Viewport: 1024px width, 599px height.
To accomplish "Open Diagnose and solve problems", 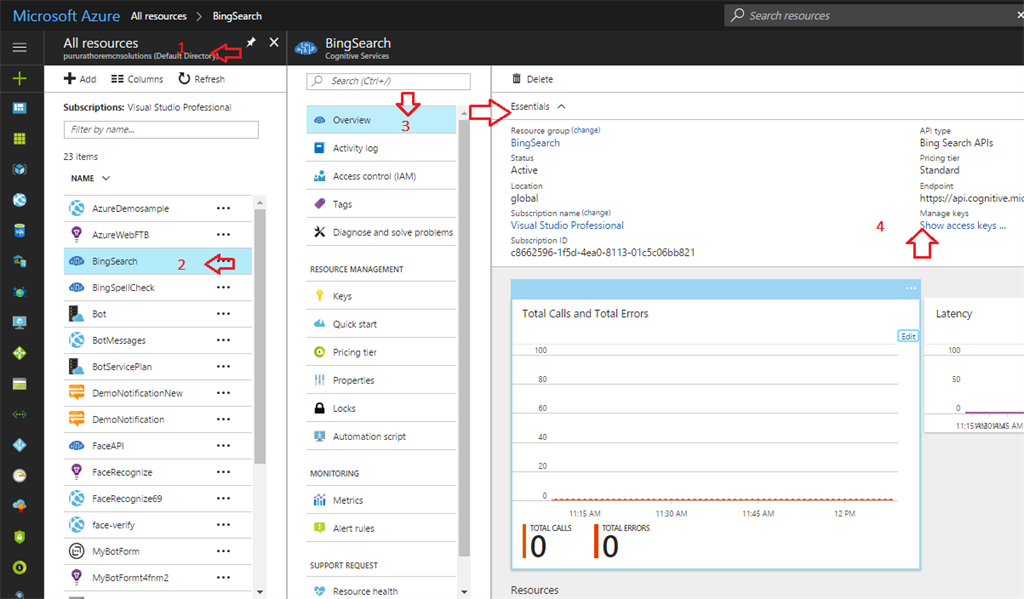I will tap(381, 233).
